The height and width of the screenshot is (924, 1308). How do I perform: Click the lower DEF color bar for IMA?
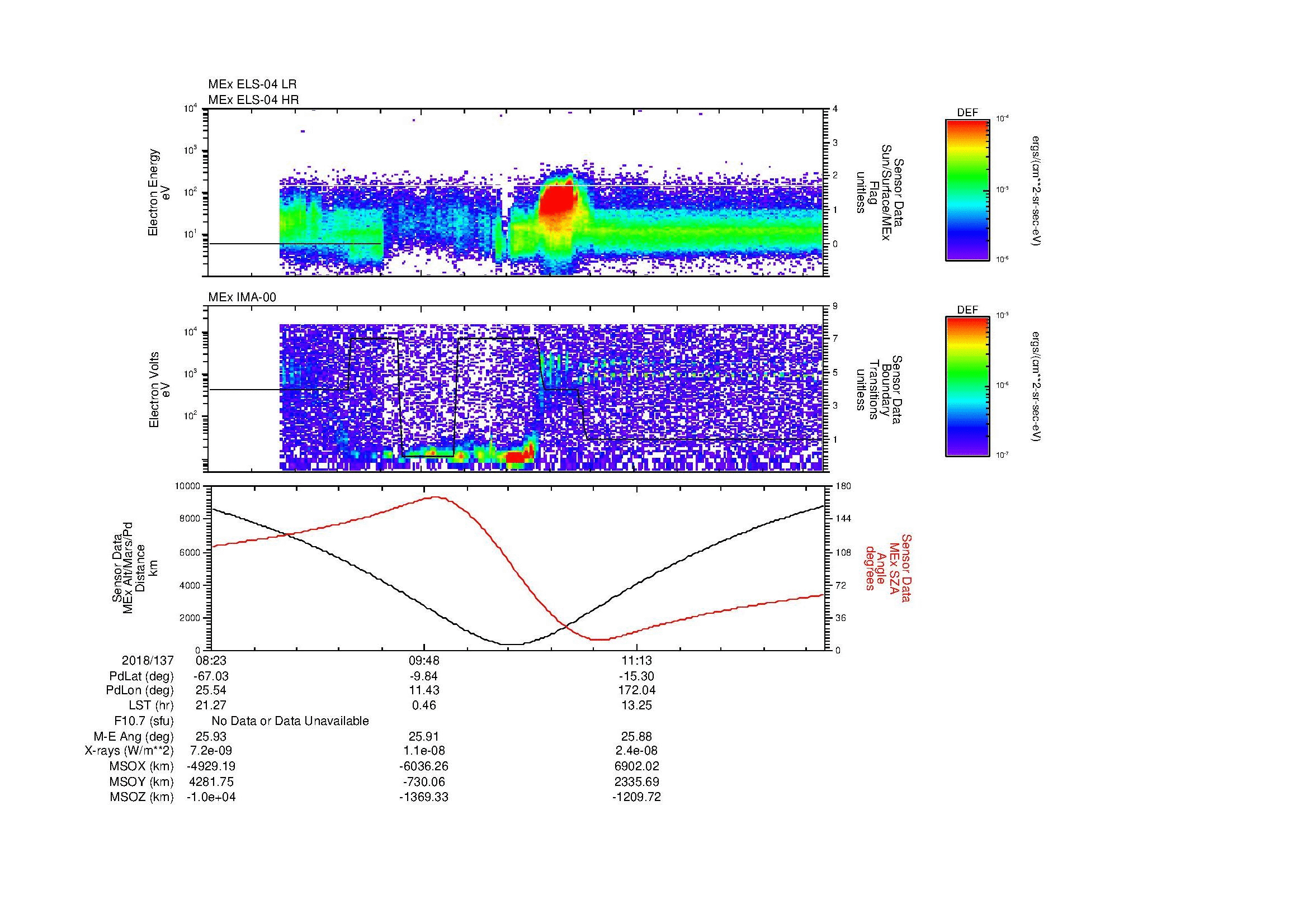tap(967, 387)
